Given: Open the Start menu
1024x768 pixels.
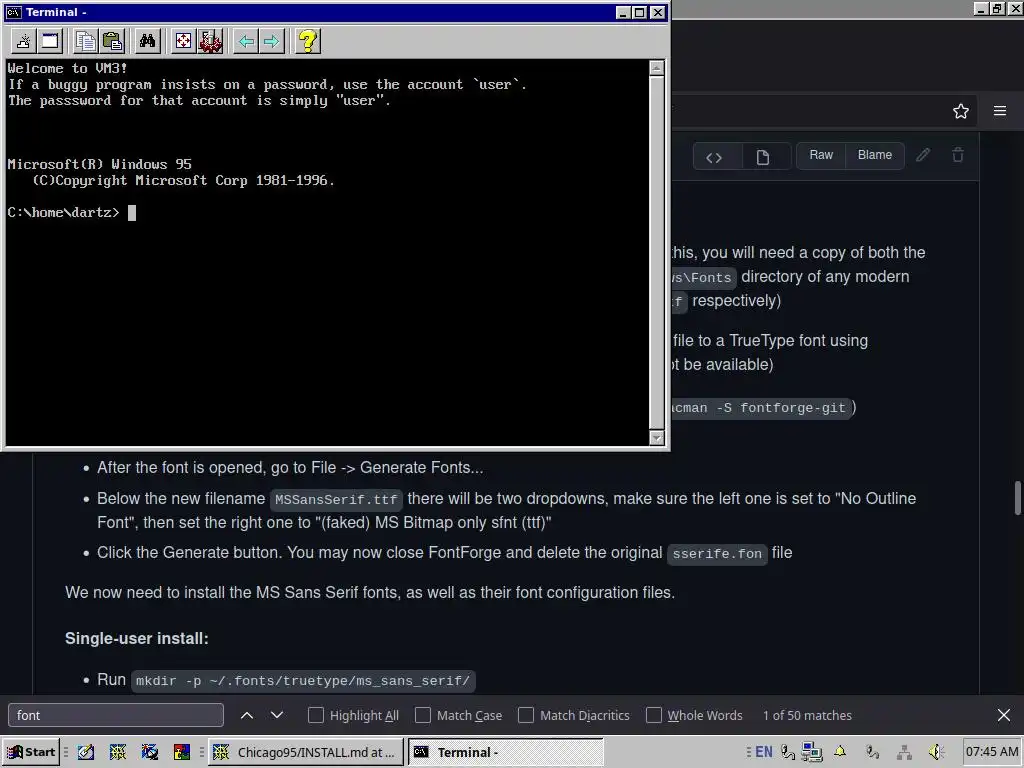Looking at the screenshot, I should (31, 752).
